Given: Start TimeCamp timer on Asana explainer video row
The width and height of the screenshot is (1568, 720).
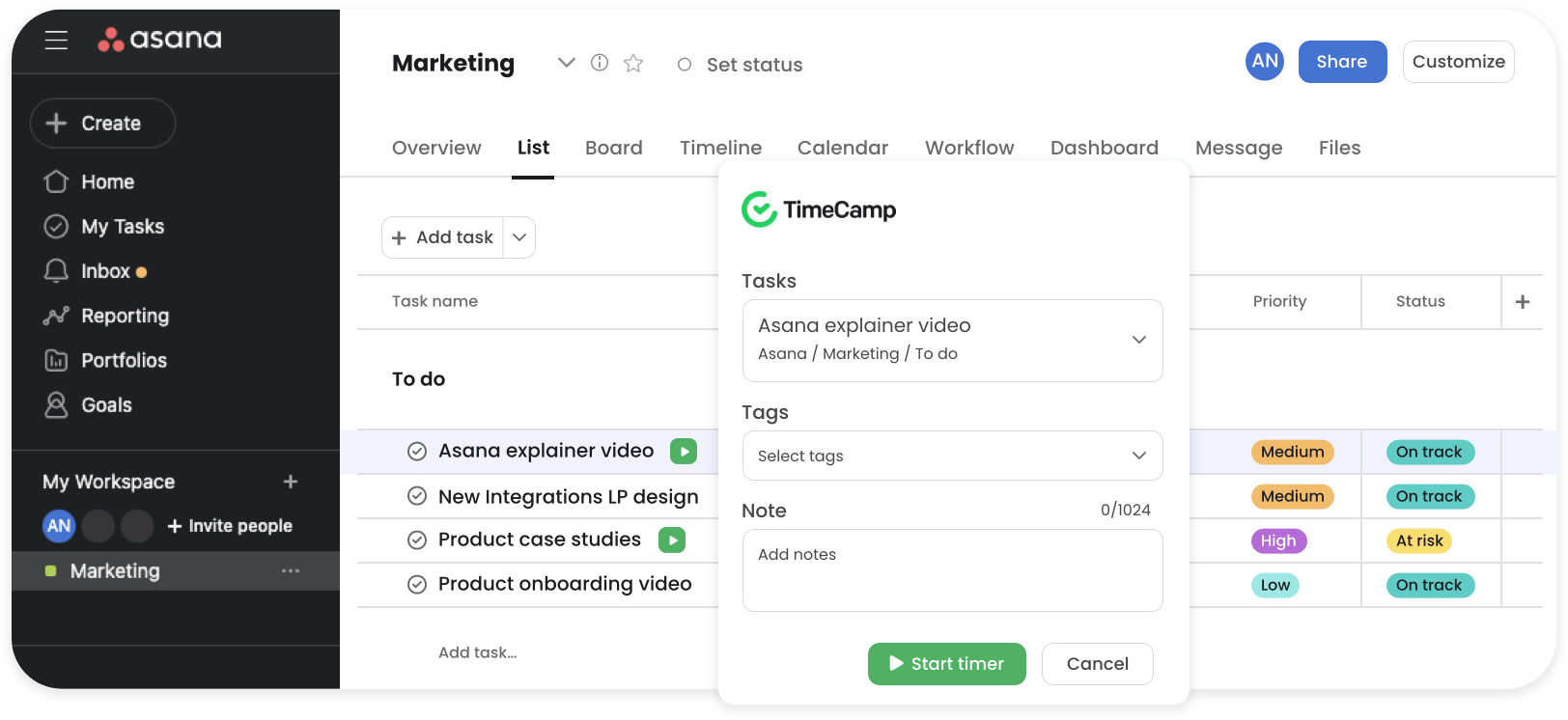Looking at the screenshot, I should click(684, 451).
